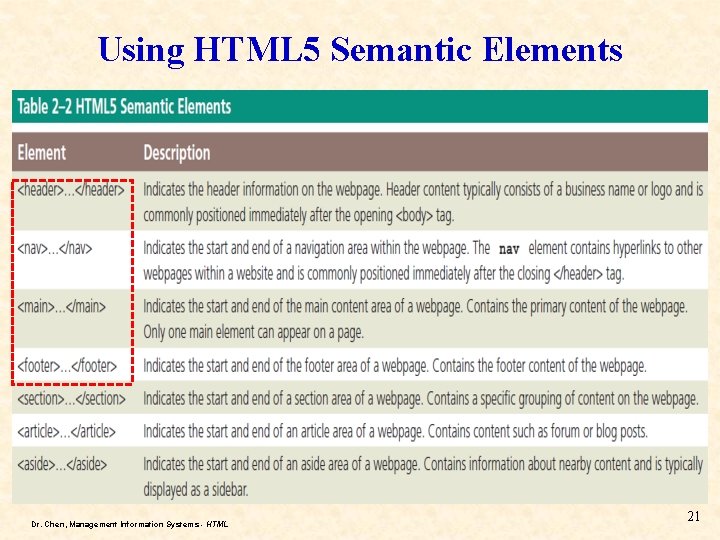Select the <main>...</main> element cell
720x540 pixels.
(x=62, y=306)
